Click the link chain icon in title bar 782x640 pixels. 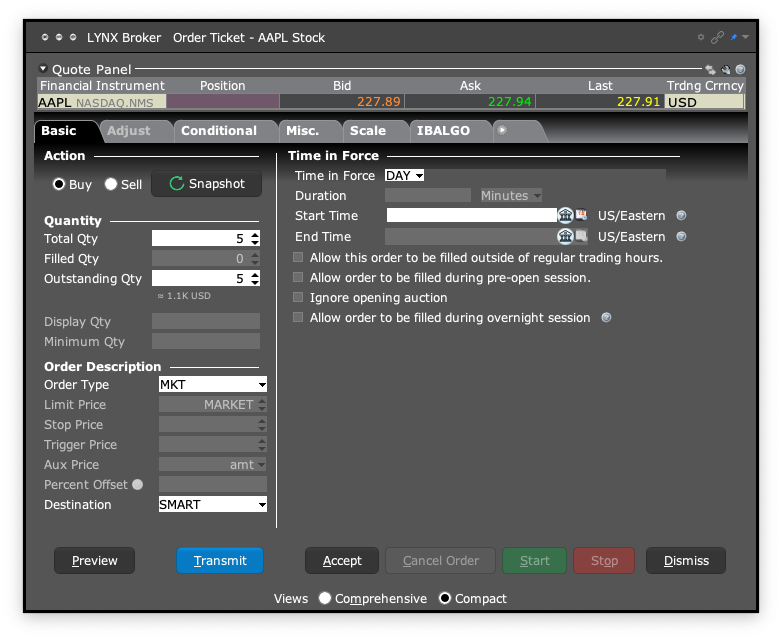tap(716, 38)
